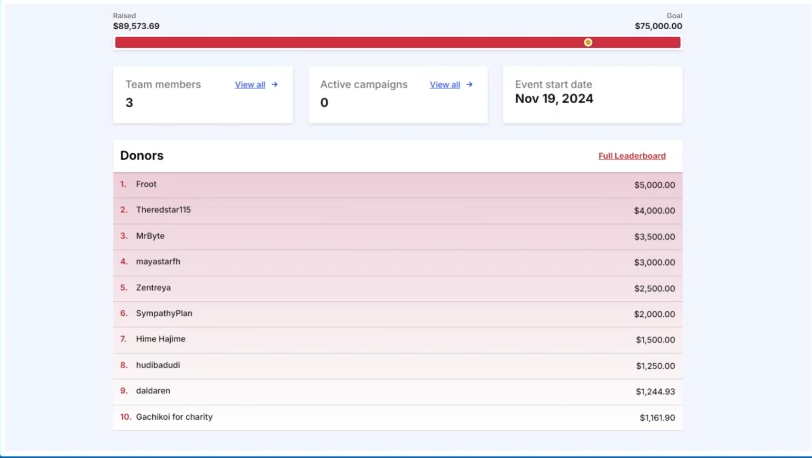Click the Team members count 3

pyautogui.click(x=129, y=103)
